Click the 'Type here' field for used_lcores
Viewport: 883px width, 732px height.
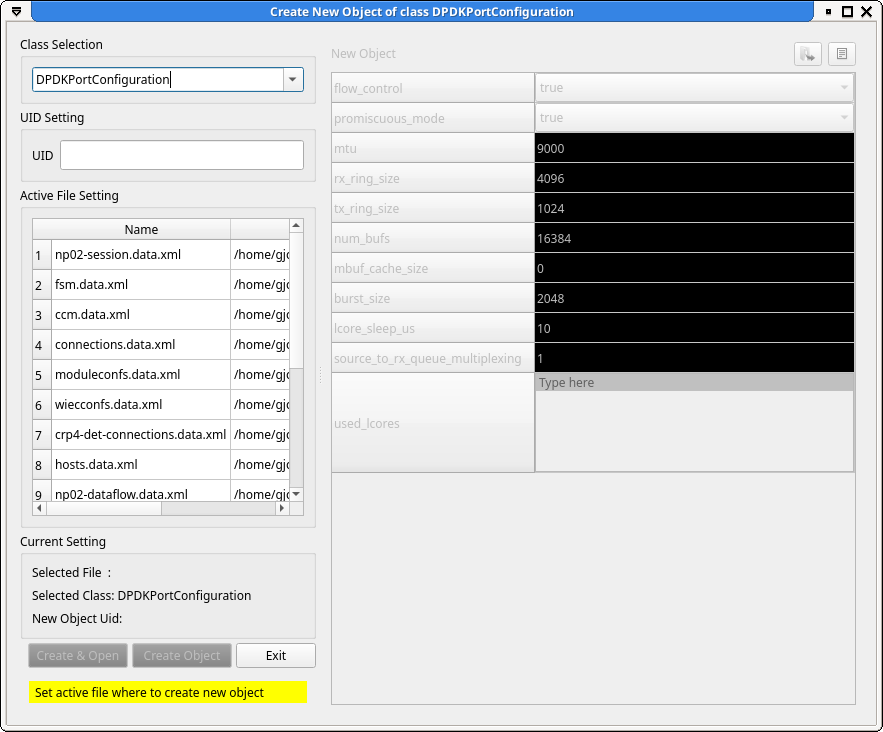694,383
